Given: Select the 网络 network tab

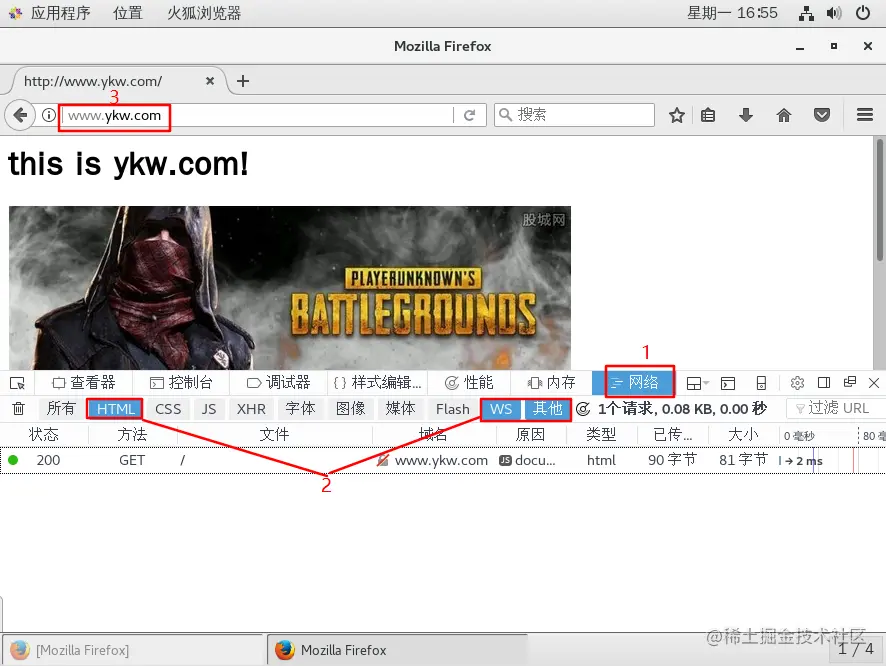Looking at the screenshot, I should tap(634, 383).
